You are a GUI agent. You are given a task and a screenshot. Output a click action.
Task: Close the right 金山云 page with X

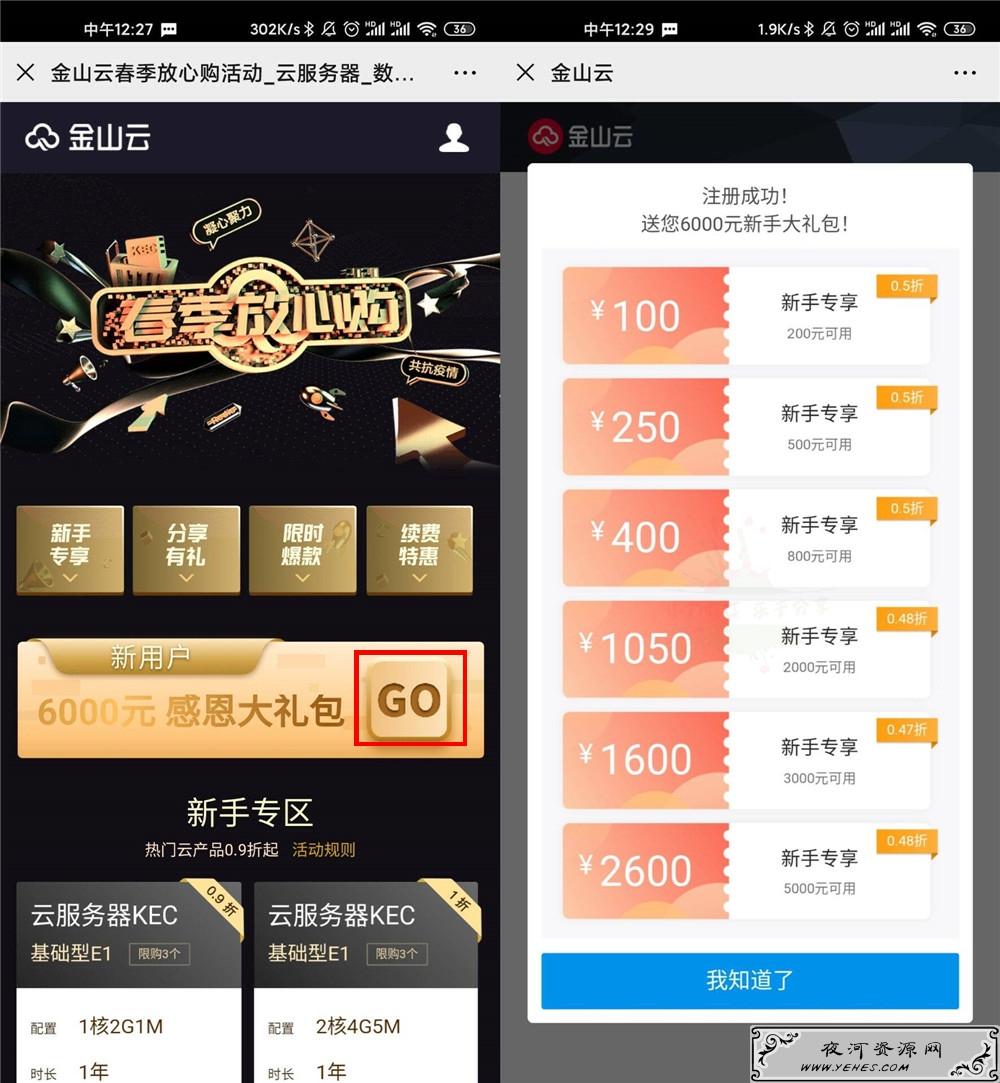coord(526,72)
